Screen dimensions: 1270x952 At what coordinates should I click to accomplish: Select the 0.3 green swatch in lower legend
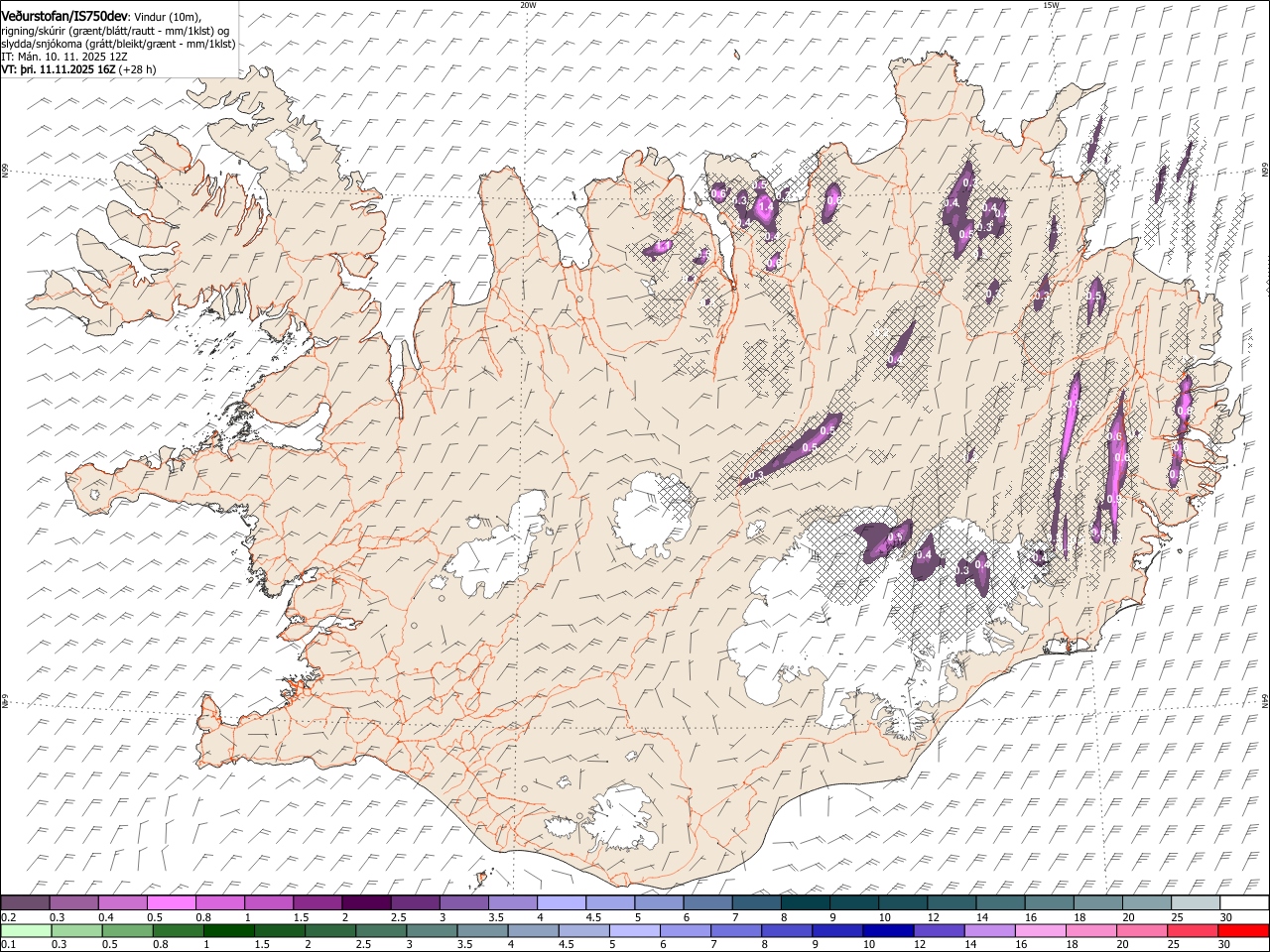[x=76, y=931]
